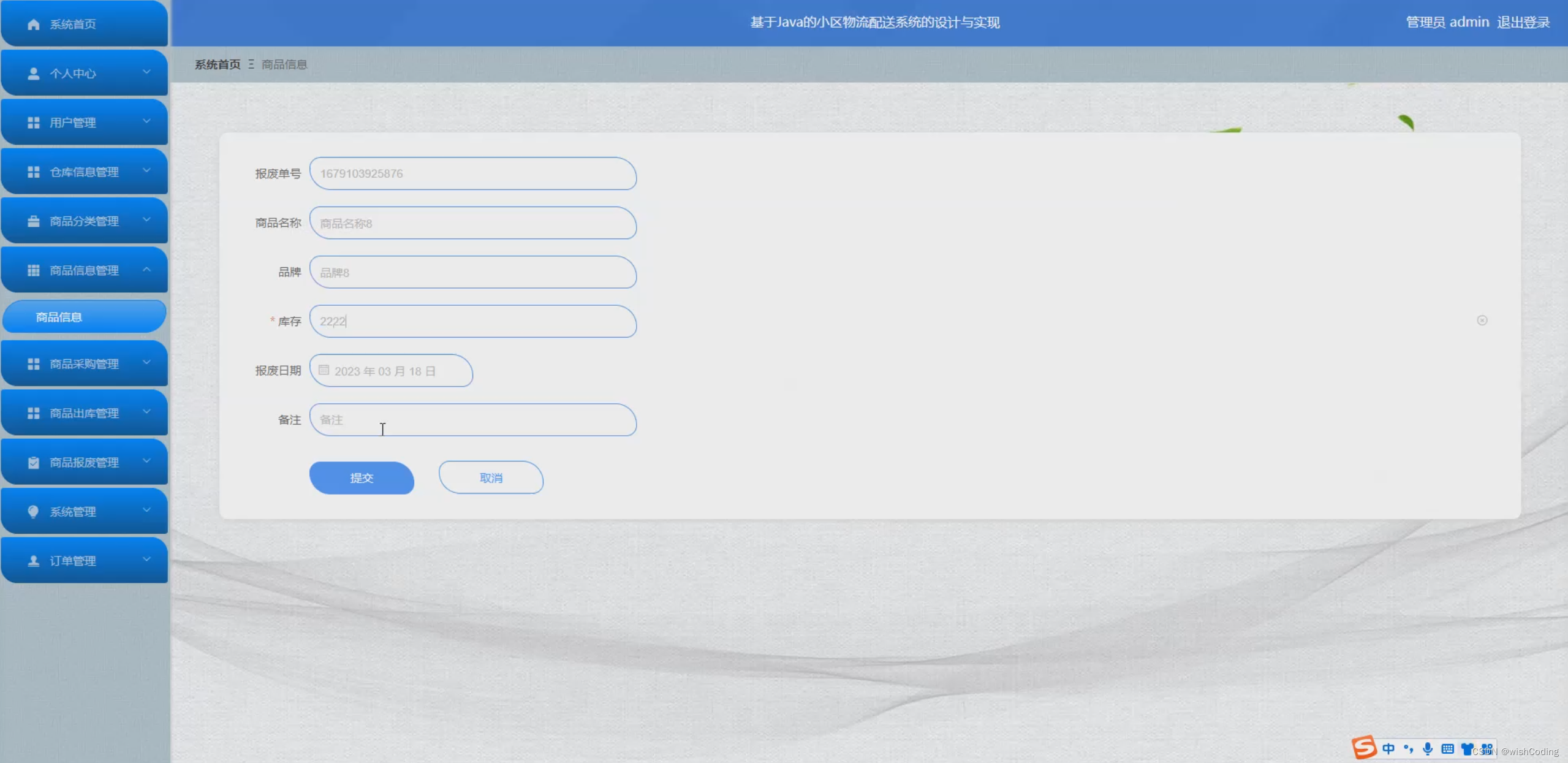Click 系统首页 in the breadcrumb
The image size is (1568, 763).
pyautogui.click(x=218, y=64)
